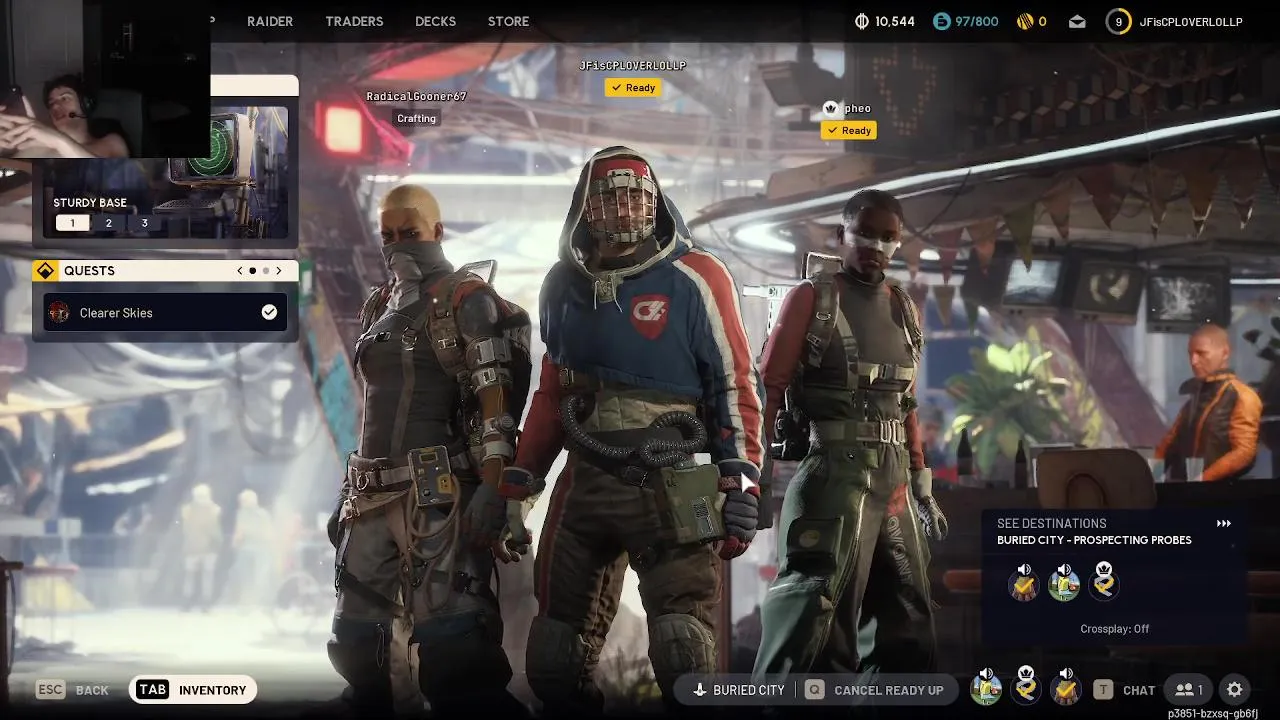Click the T key chat hint icon

[x=1103, y=690]
